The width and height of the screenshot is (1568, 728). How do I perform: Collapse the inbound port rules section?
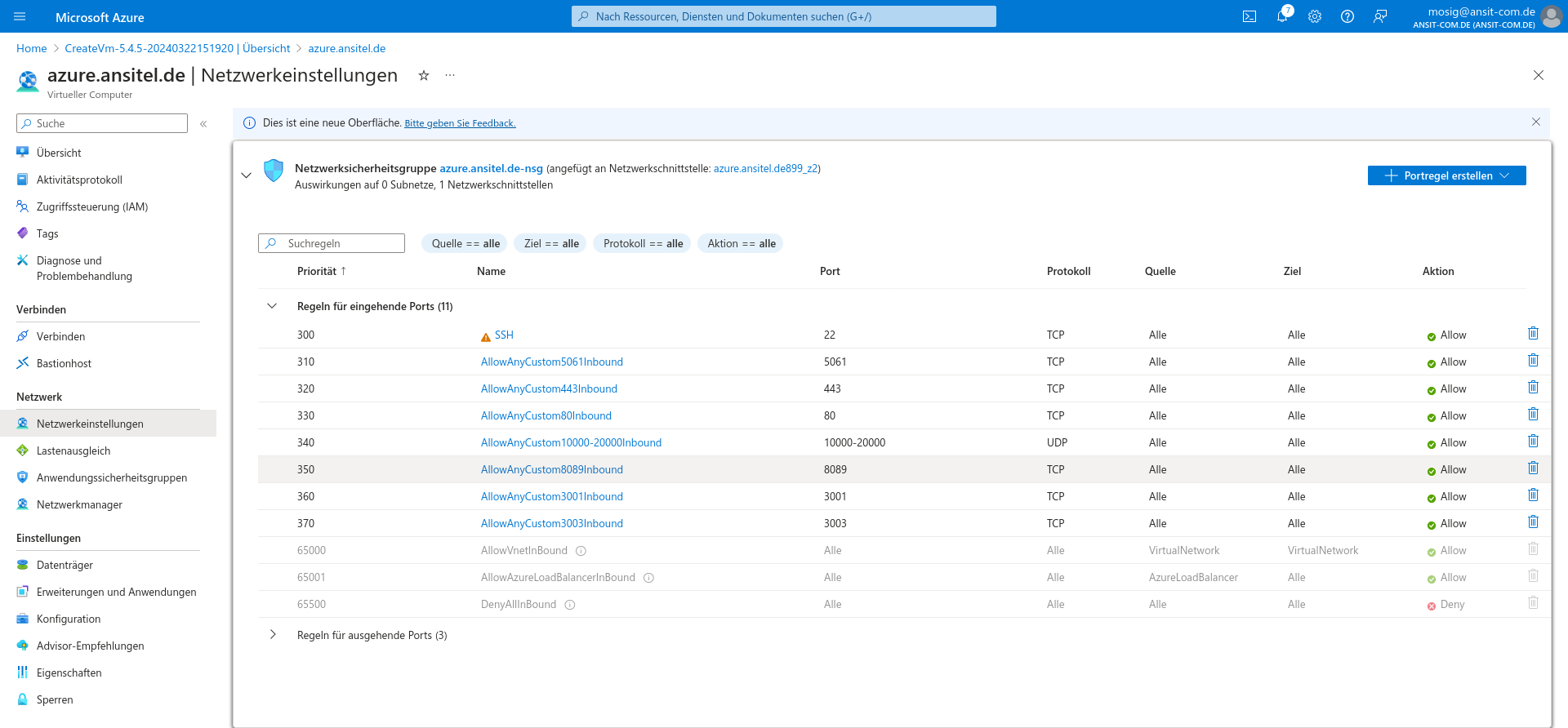pyautogui.click(x=272, y=306)
